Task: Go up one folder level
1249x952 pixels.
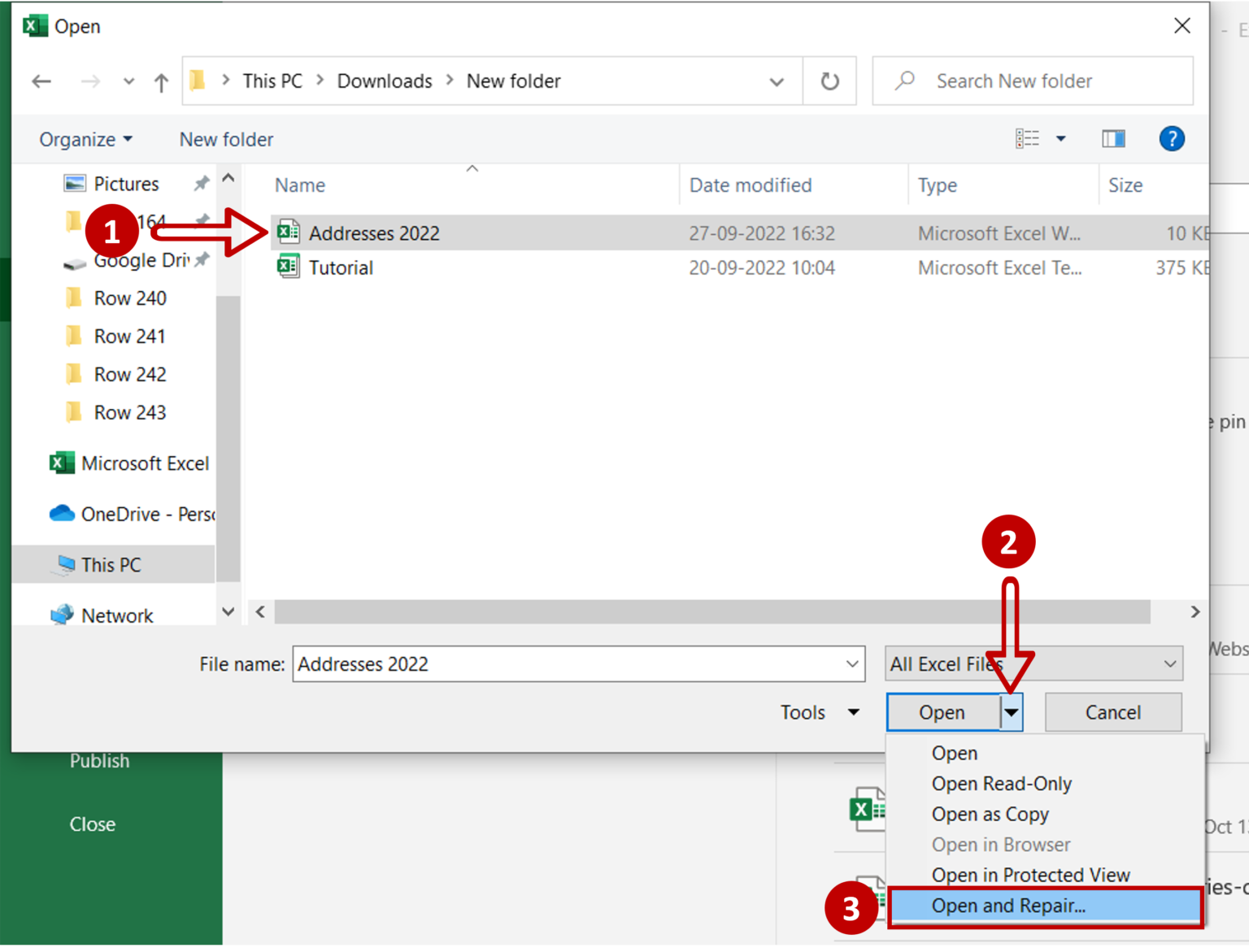Action: [161, 80]
